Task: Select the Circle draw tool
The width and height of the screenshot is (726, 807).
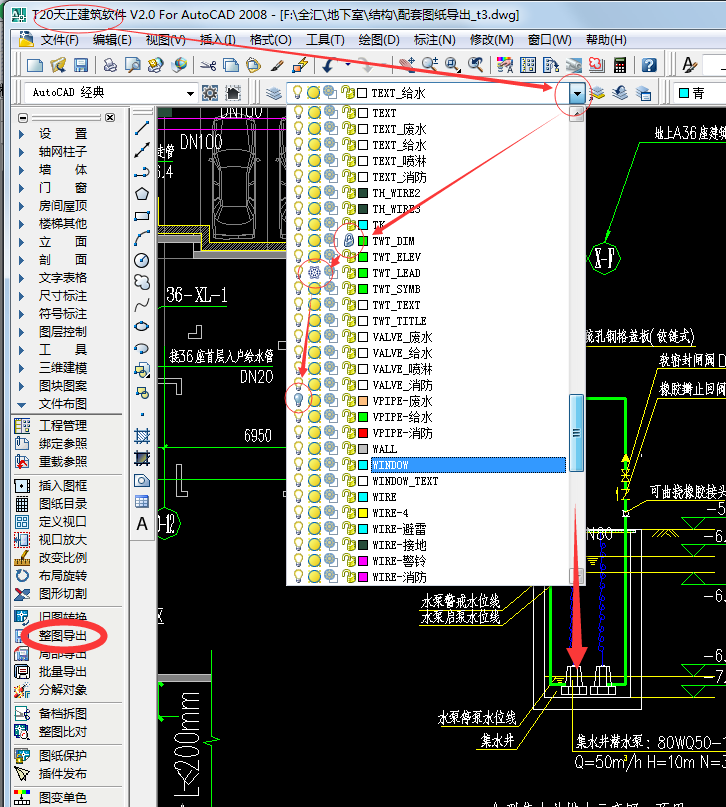Action: click(142, 260)
